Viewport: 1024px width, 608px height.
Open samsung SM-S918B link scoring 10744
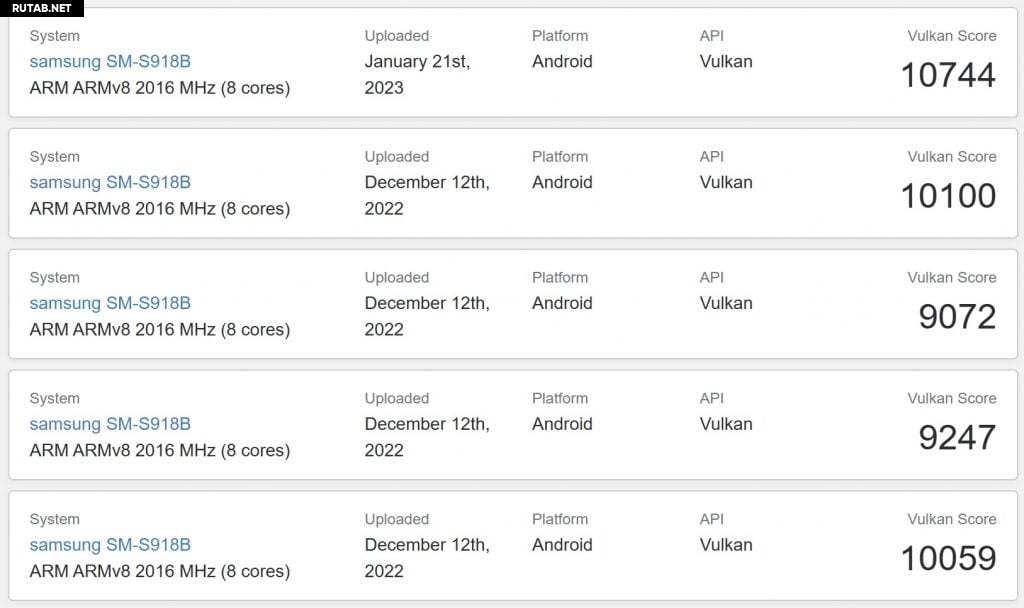pyautogui.click(x=110, y=61)
